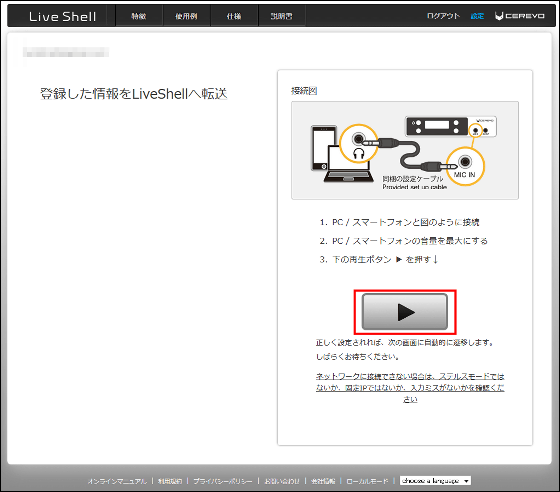Click the Live Shell logo
The width and height of the screenshot is (560, 492).
[62, 16]
